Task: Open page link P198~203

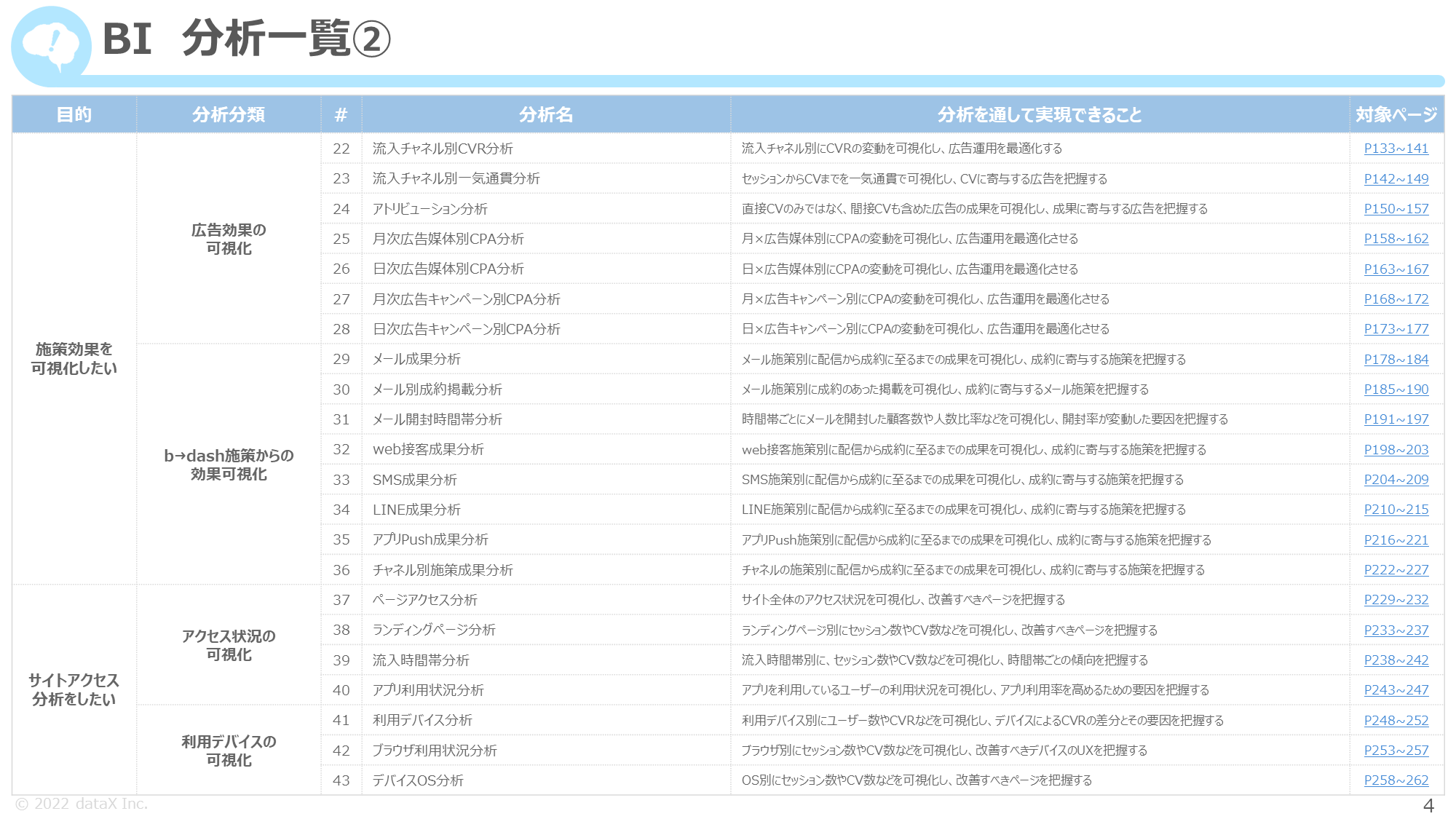Action: coord(1396,449)
